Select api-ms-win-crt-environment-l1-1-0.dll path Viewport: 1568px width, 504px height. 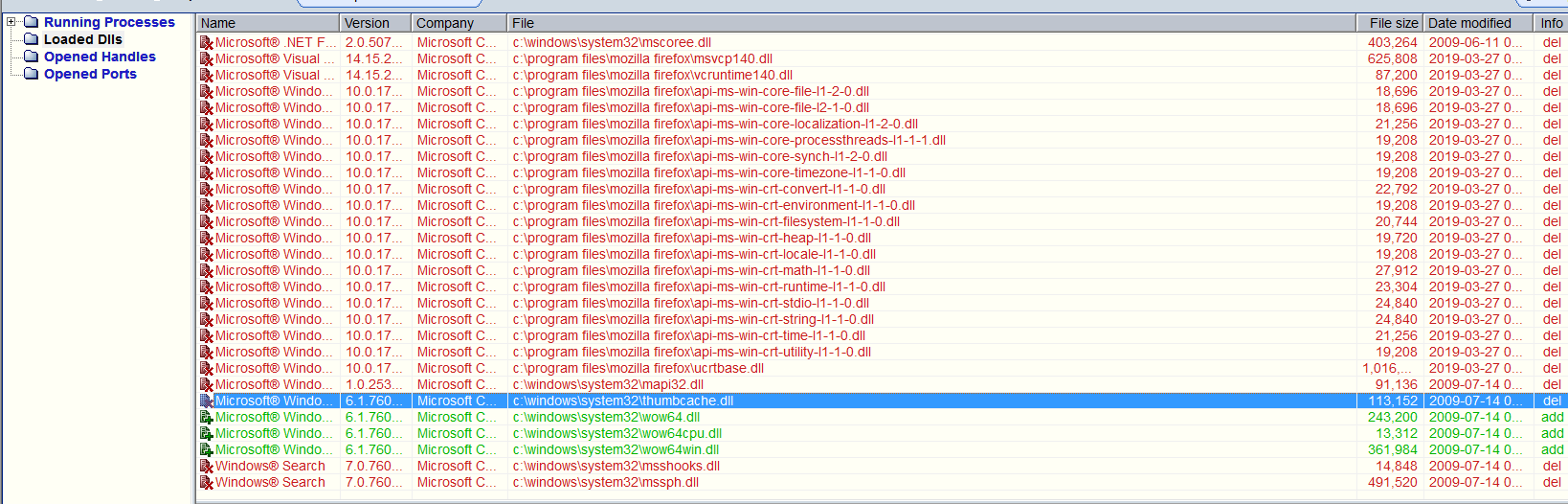pyautogui.click(x=713, y=205)
